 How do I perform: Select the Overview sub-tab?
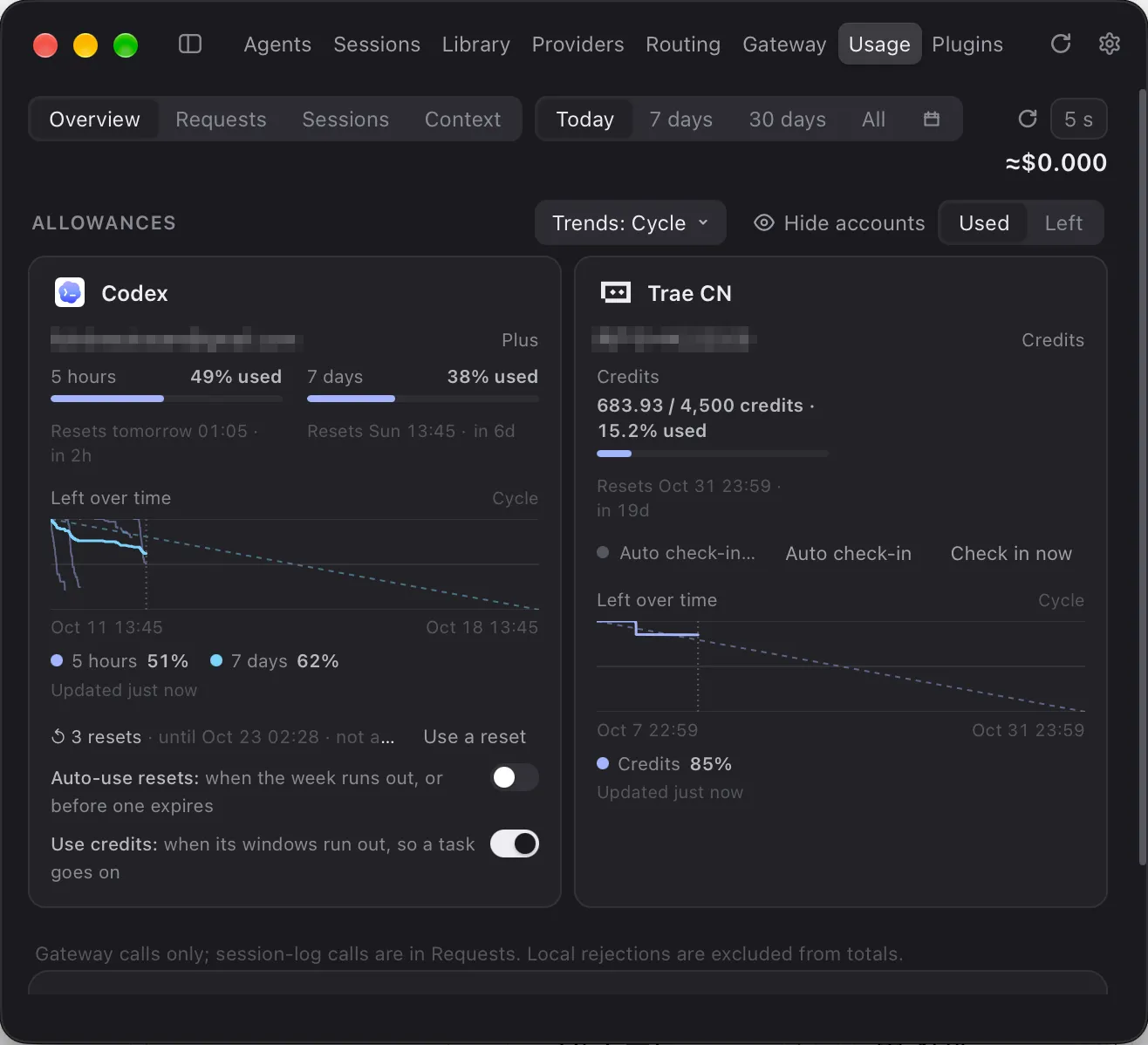[x=95, y=119]
